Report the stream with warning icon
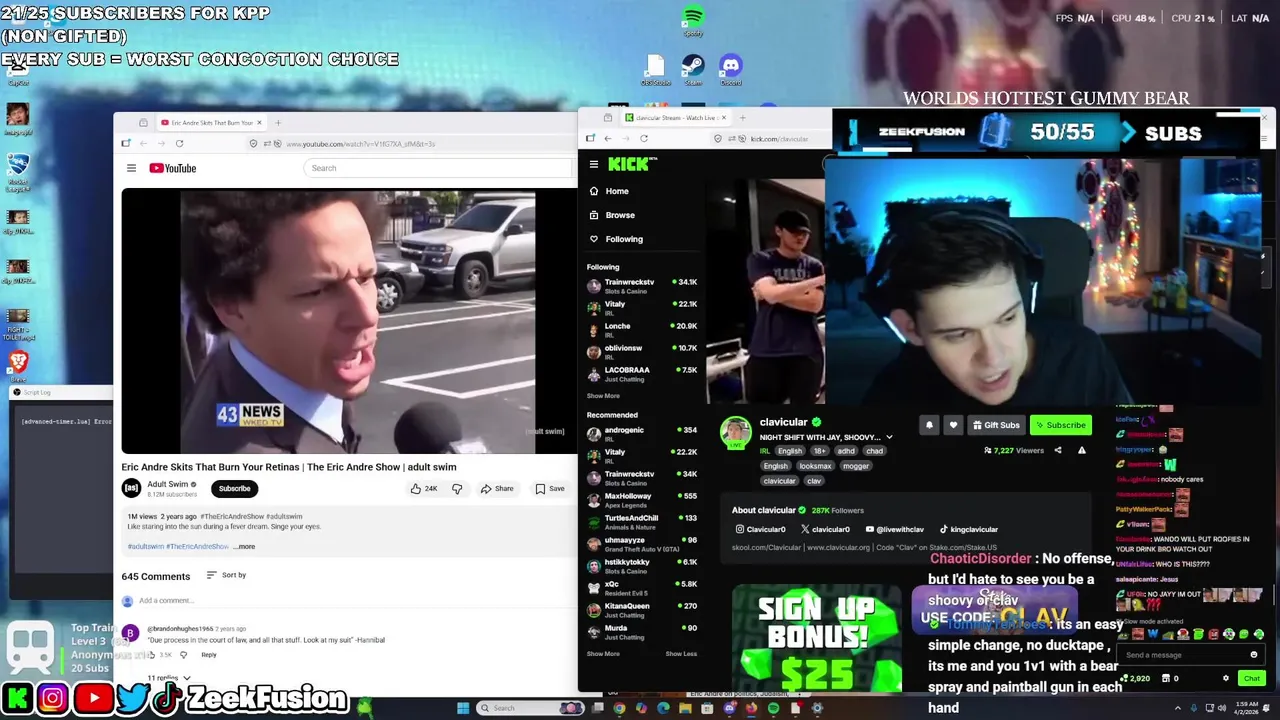Screen dimensions: 1280x720 (1081, 451)
